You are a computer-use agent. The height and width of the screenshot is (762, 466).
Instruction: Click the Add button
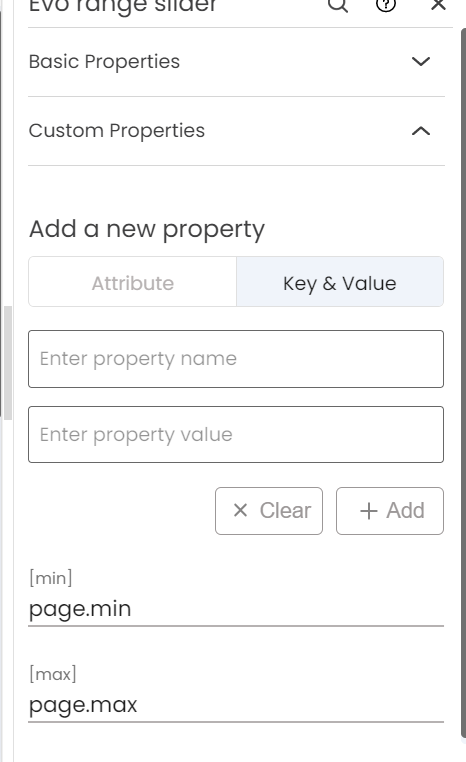pos(390,511)
